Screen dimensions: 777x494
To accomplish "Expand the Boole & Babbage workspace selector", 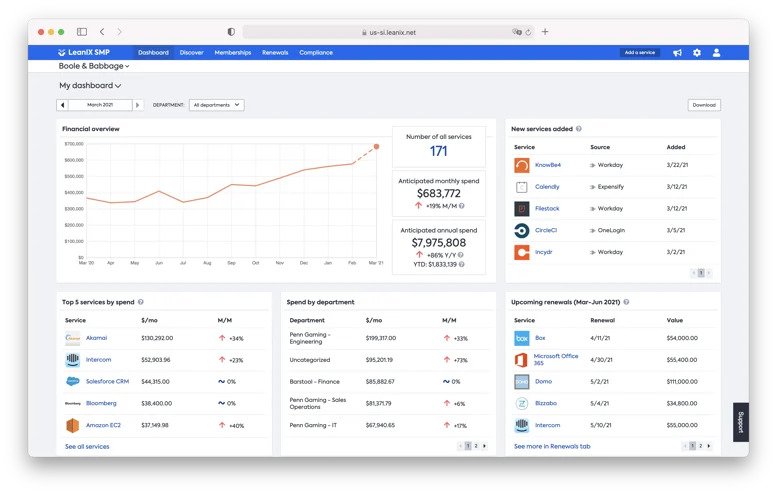I will (94, 66).
